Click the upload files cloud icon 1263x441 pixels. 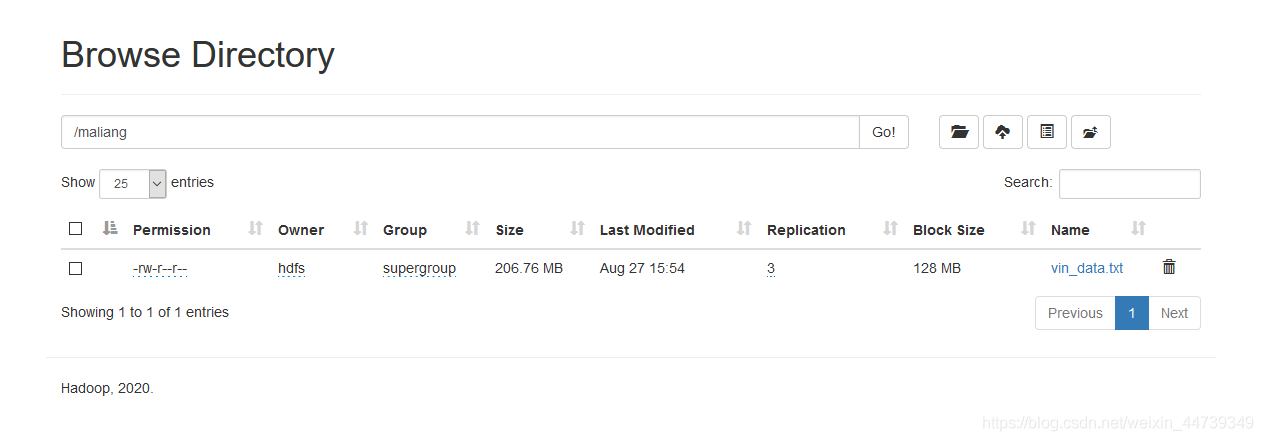1003,132
